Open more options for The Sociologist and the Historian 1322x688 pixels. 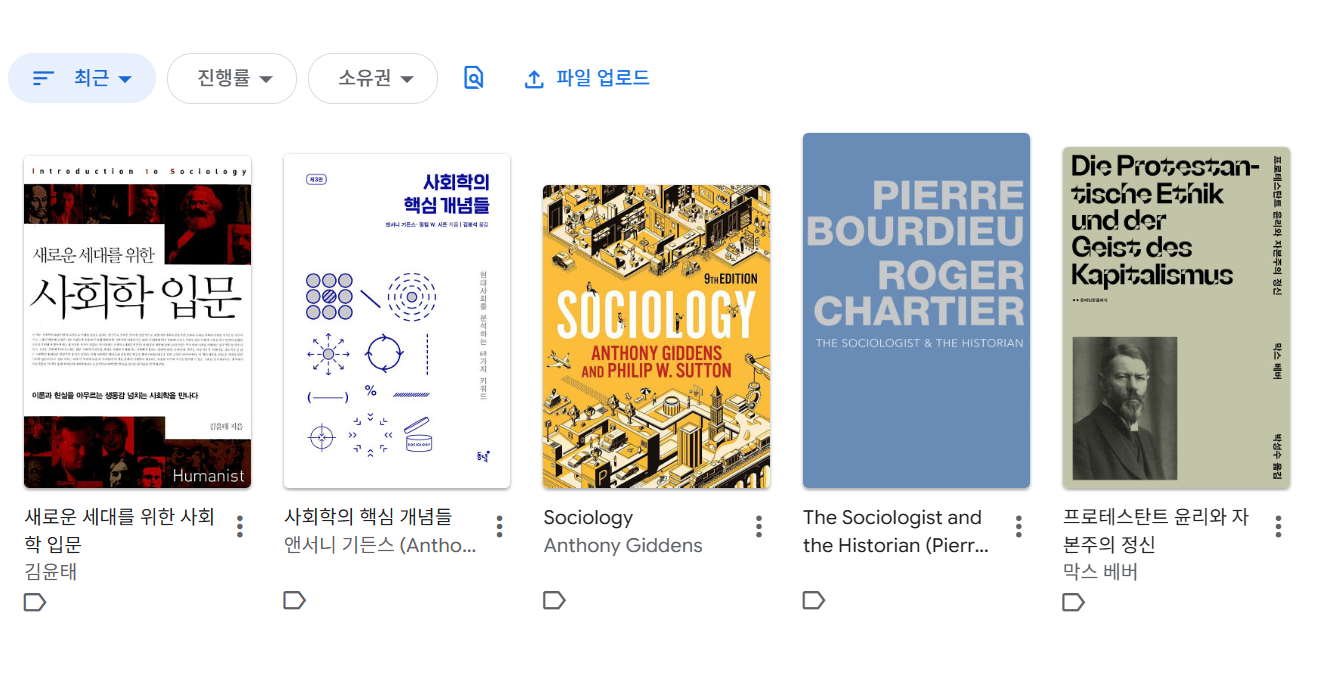(1018, 526)
